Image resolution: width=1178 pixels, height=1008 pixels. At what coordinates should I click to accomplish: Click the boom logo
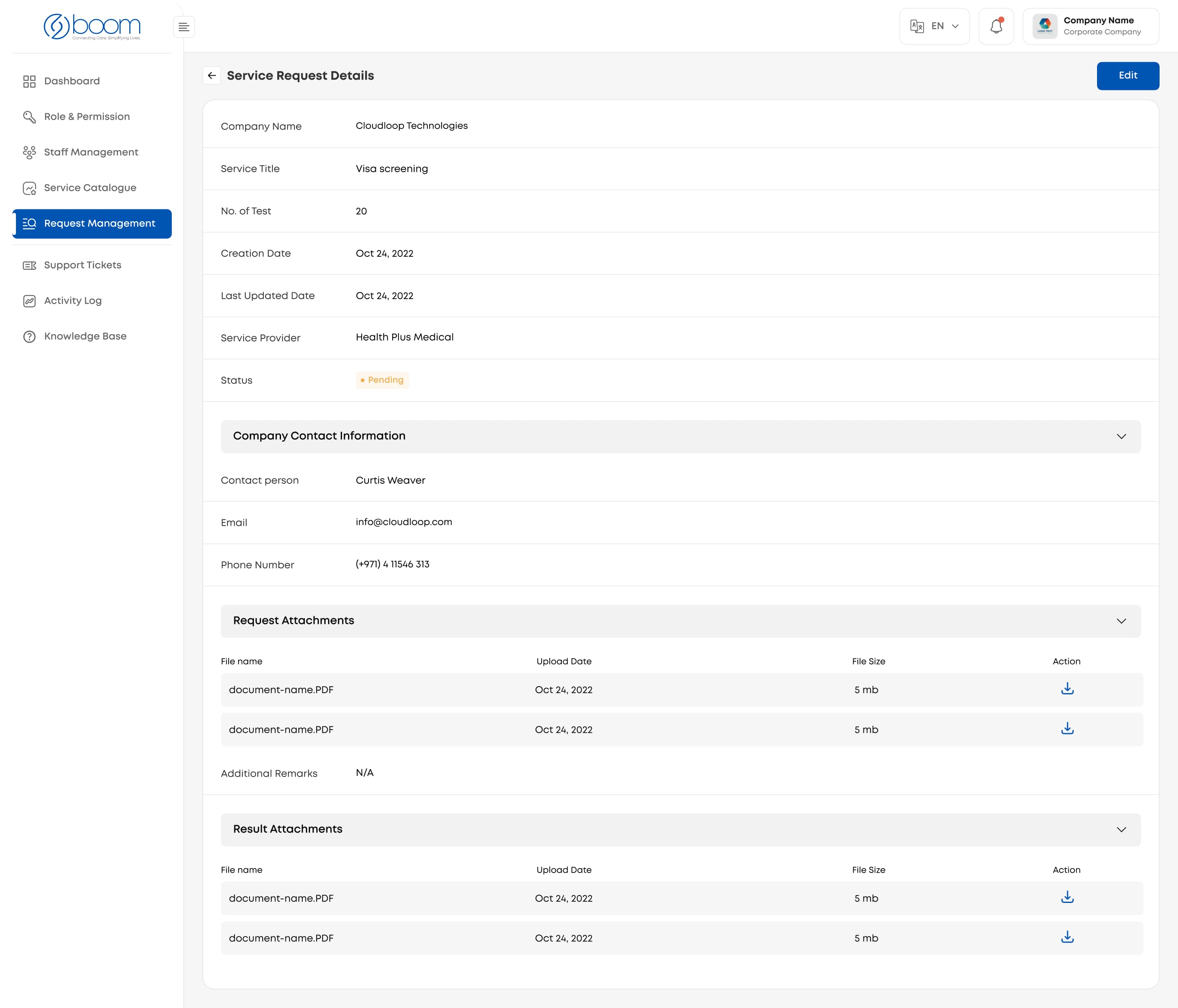point(92,27)
